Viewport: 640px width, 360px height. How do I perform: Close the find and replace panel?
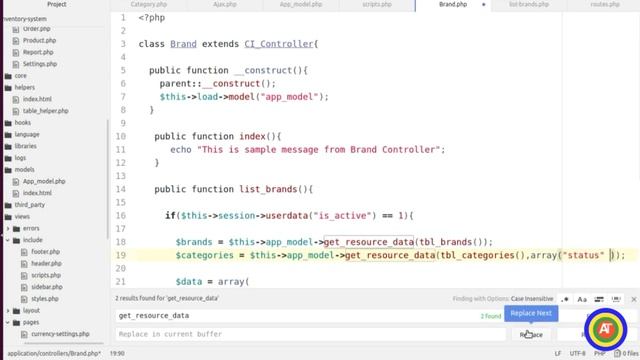click(633, 300)
